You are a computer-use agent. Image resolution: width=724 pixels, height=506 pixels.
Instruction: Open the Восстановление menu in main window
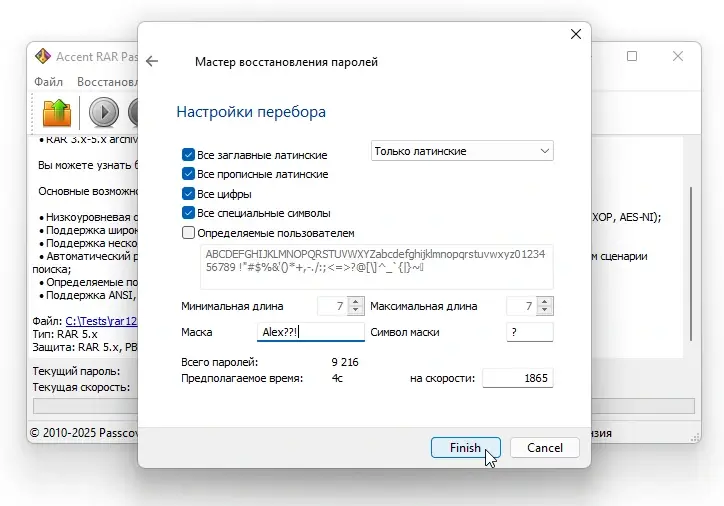[107, 82]
